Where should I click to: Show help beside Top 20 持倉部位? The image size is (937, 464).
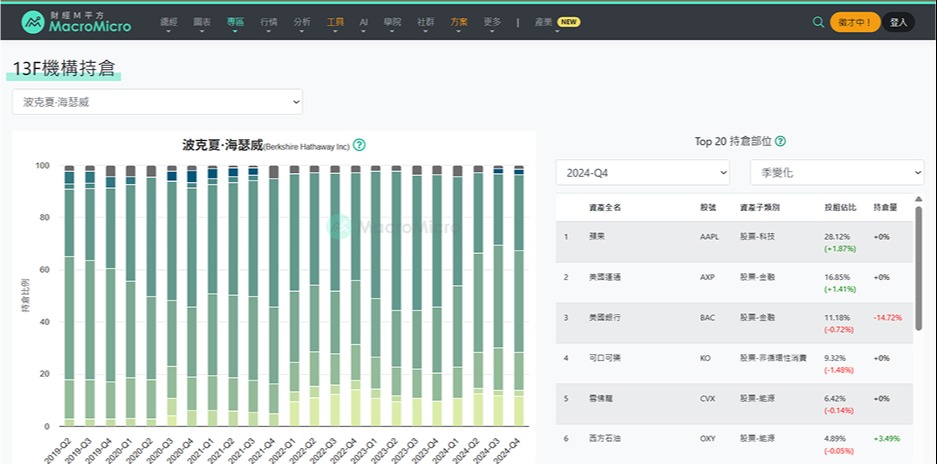[x=780, y=141]
